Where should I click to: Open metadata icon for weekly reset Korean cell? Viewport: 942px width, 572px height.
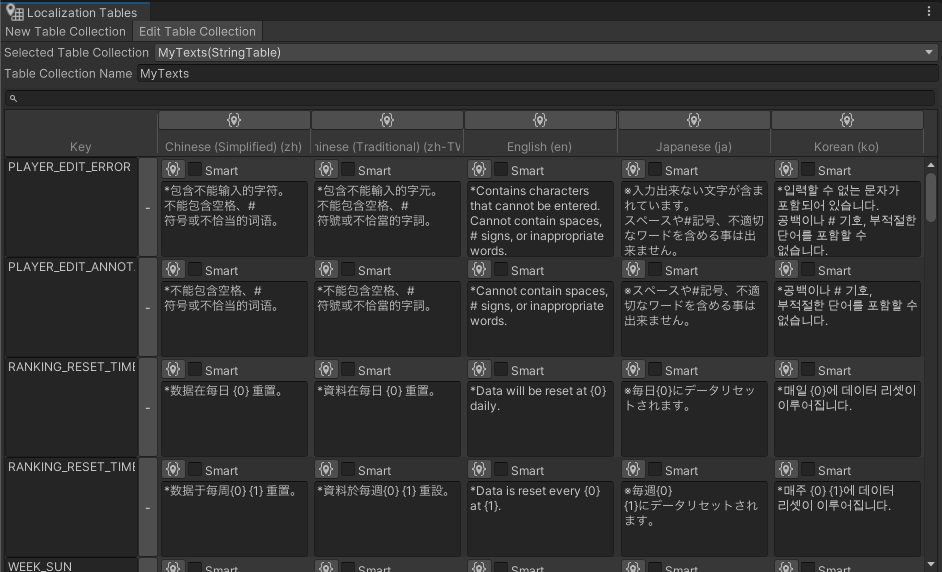786,469
